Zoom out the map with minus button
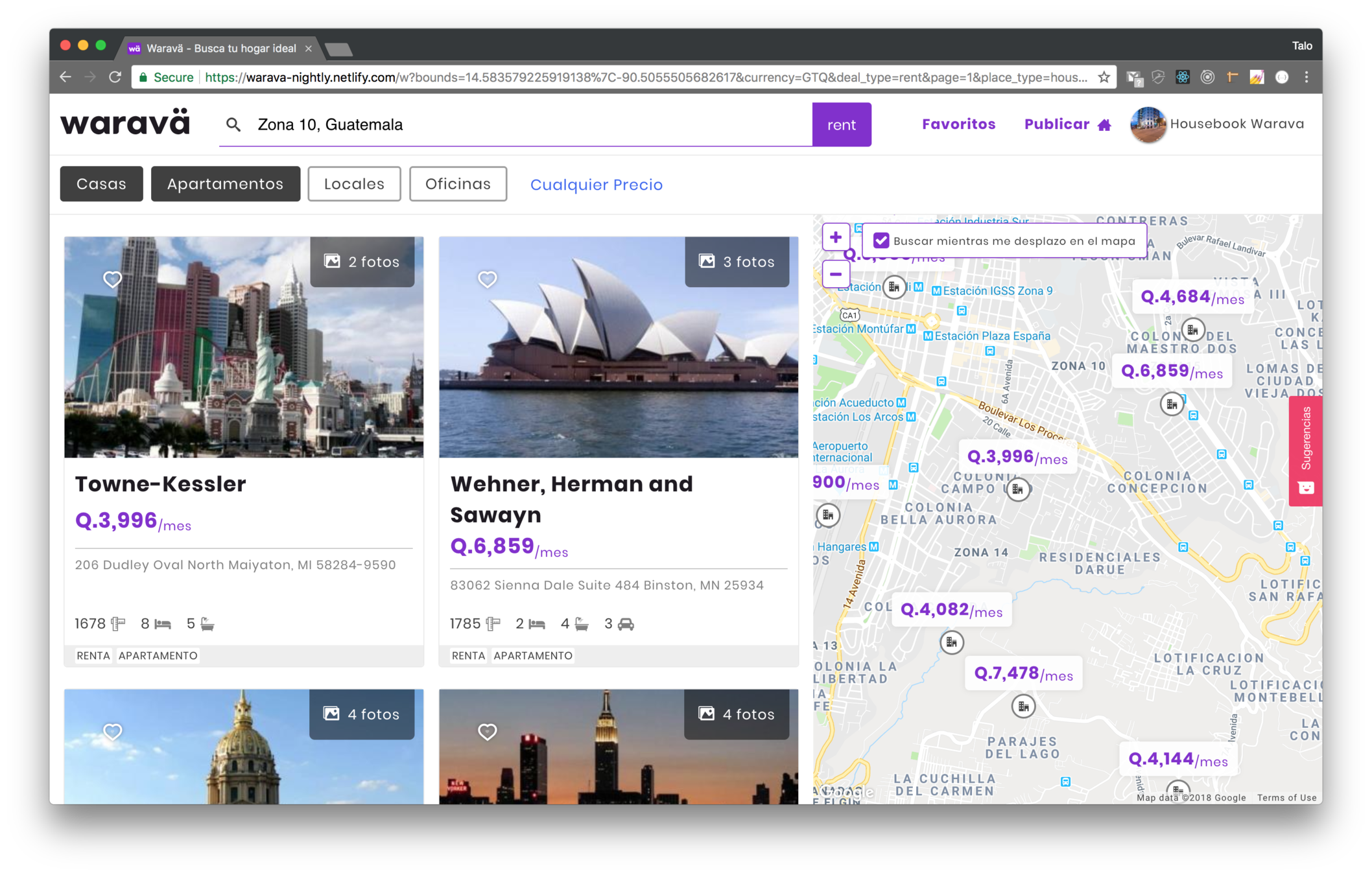The height and width of the screenshot is (875, 1372). pyautogui.click(x=835, y=274)
